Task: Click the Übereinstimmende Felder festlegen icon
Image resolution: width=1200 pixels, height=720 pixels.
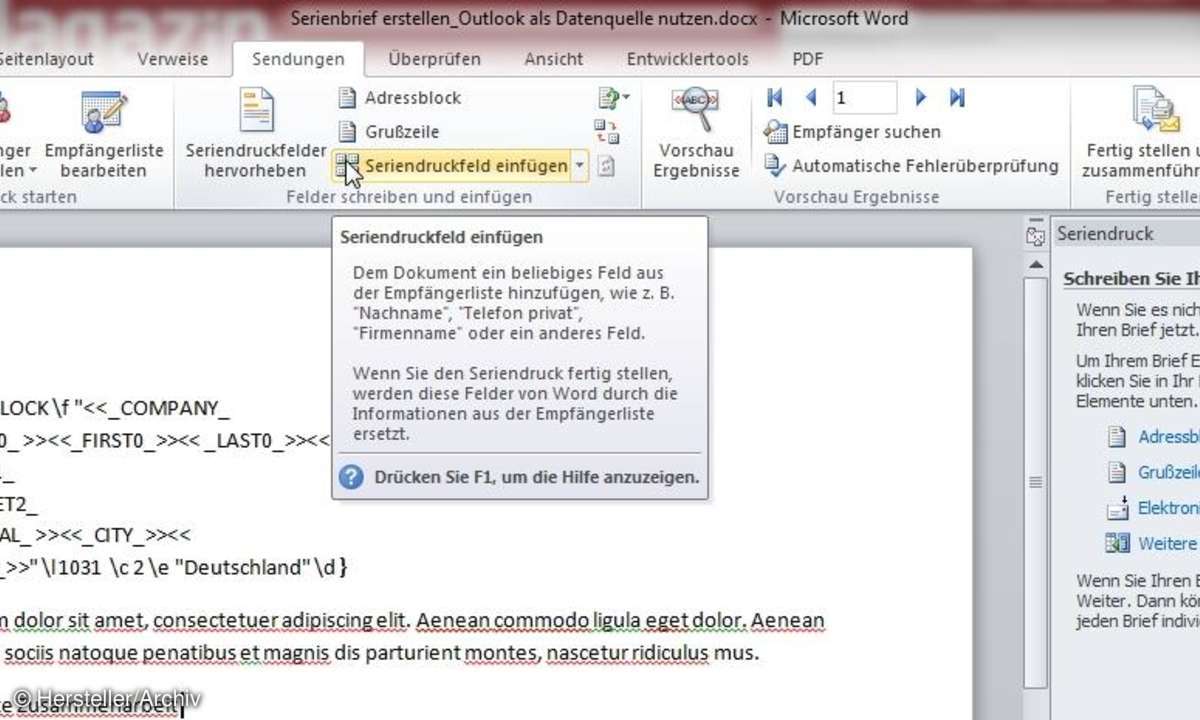Action: (606, 131)
